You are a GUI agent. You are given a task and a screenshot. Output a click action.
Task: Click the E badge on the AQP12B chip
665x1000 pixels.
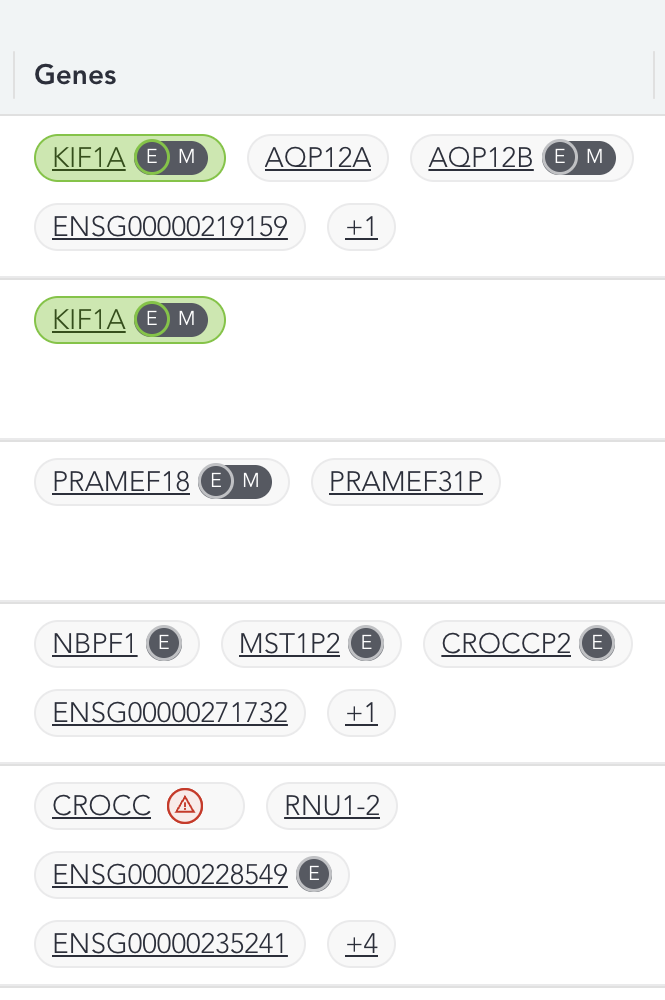(560, 157)
